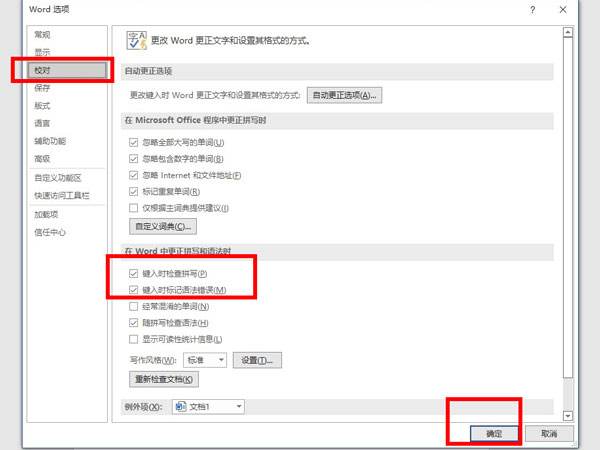The width and height of the screenshot is (600, 450).
Task: Uncheck 键入时标记语法错误(M)
Action: [x=133, y=290]
